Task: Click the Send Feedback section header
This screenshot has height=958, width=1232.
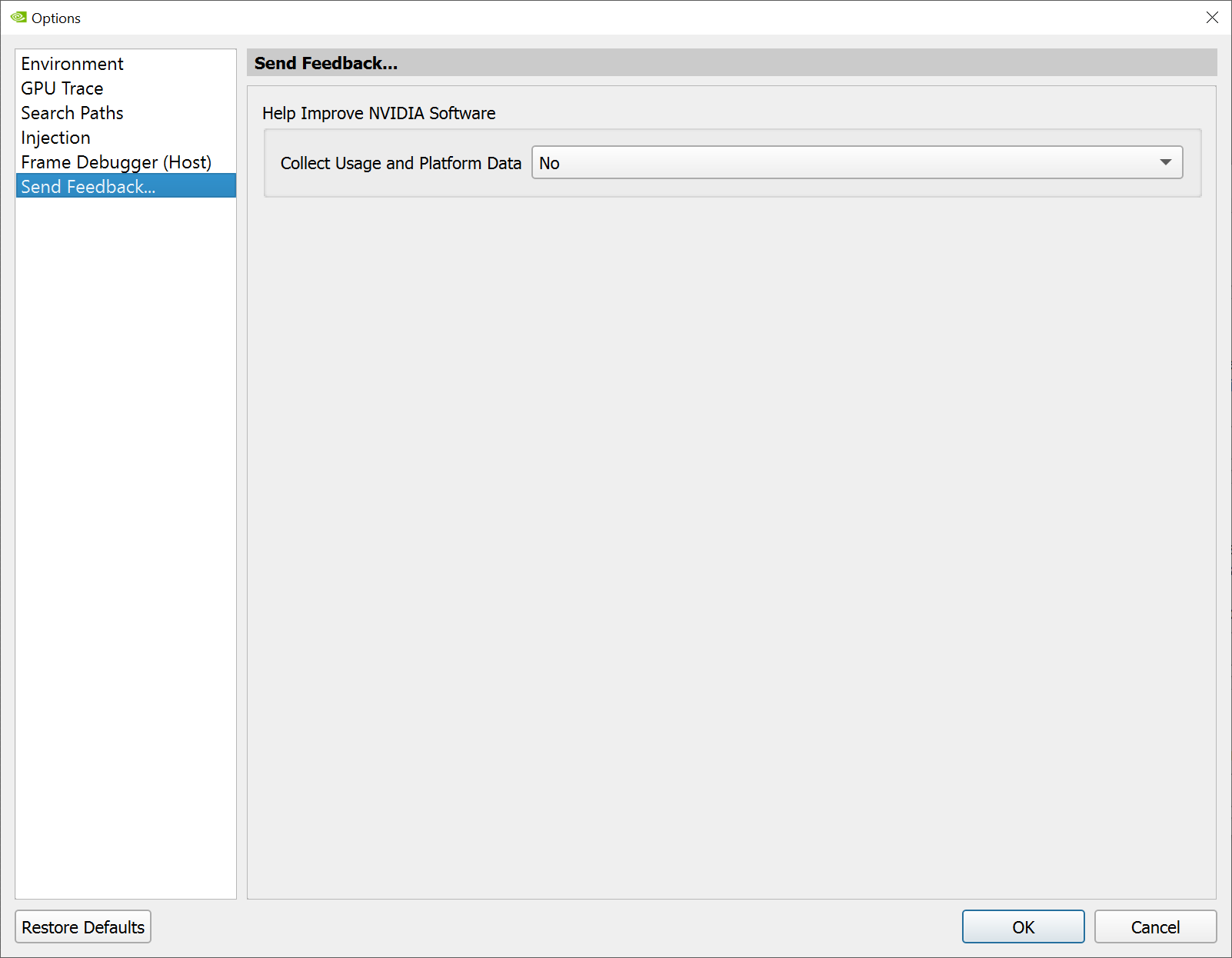Action: point(325,63)
